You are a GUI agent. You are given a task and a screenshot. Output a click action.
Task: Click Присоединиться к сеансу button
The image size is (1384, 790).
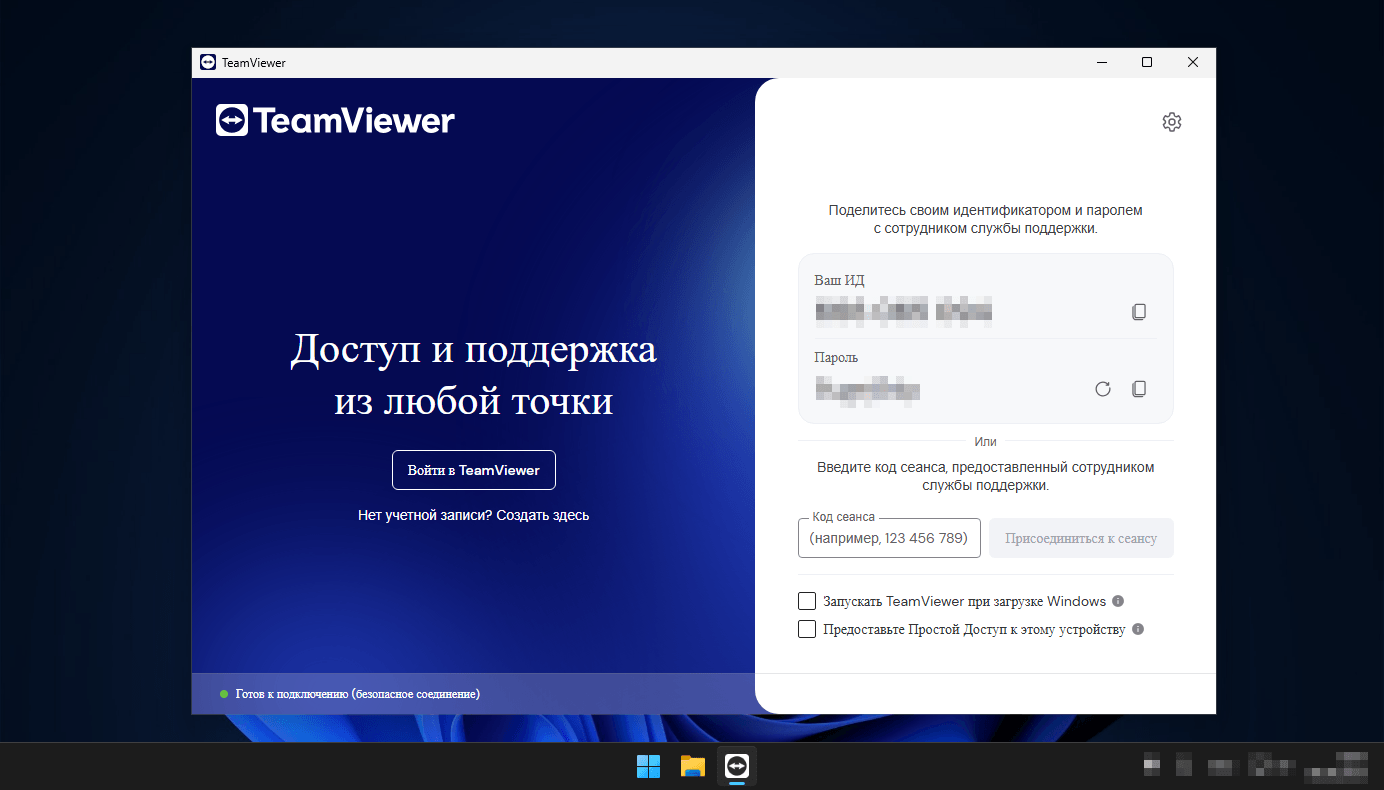pos(1081,538)
